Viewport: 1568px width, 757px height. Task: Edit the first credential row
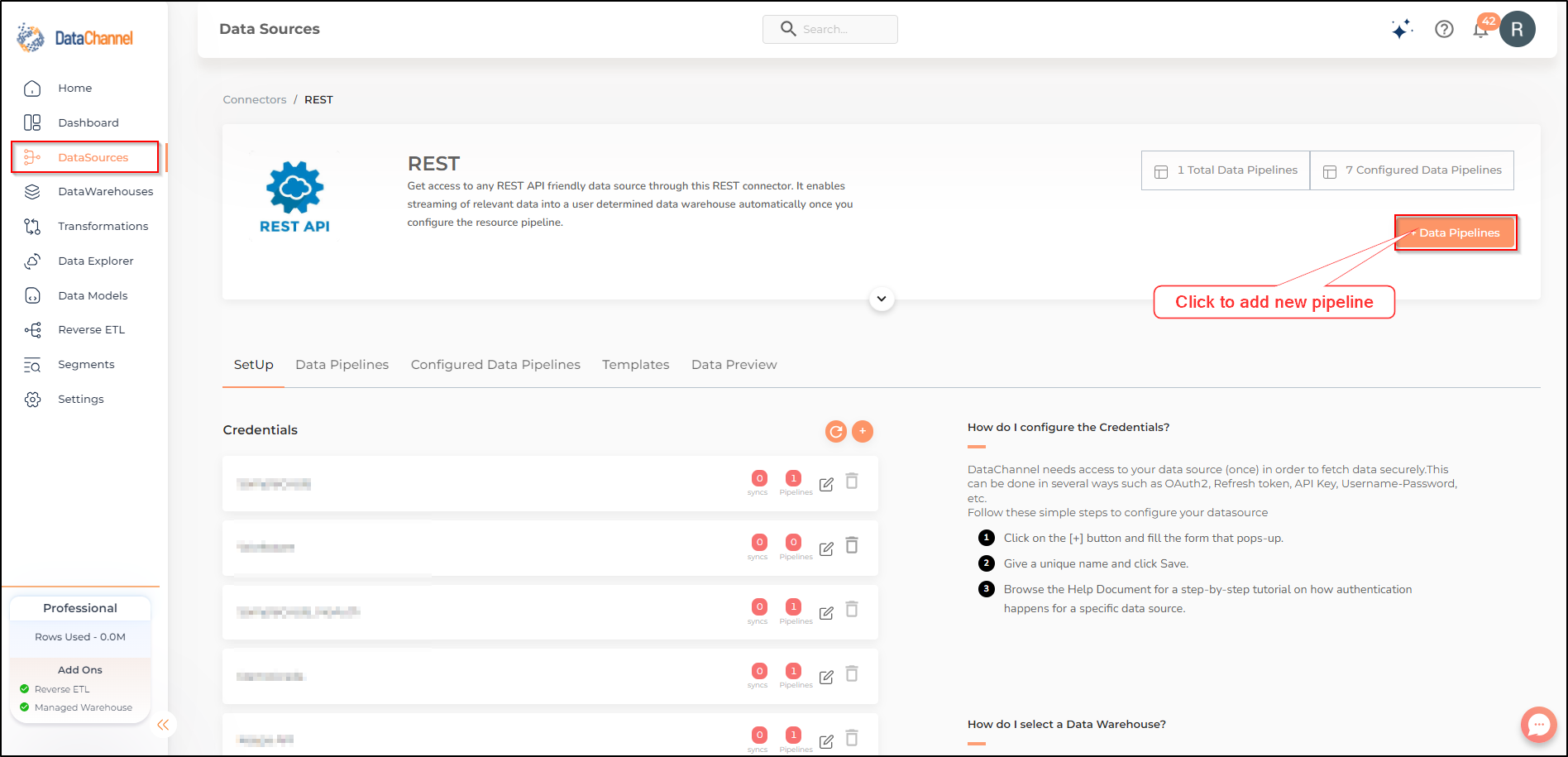click(826, 484)
